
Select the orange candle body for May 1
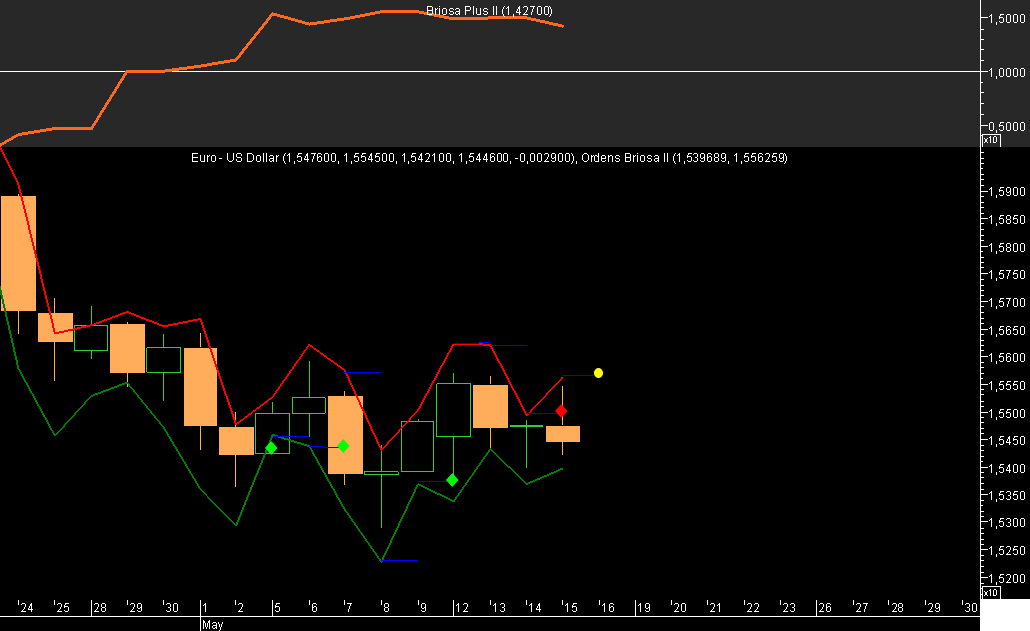[x=200, y=387]
